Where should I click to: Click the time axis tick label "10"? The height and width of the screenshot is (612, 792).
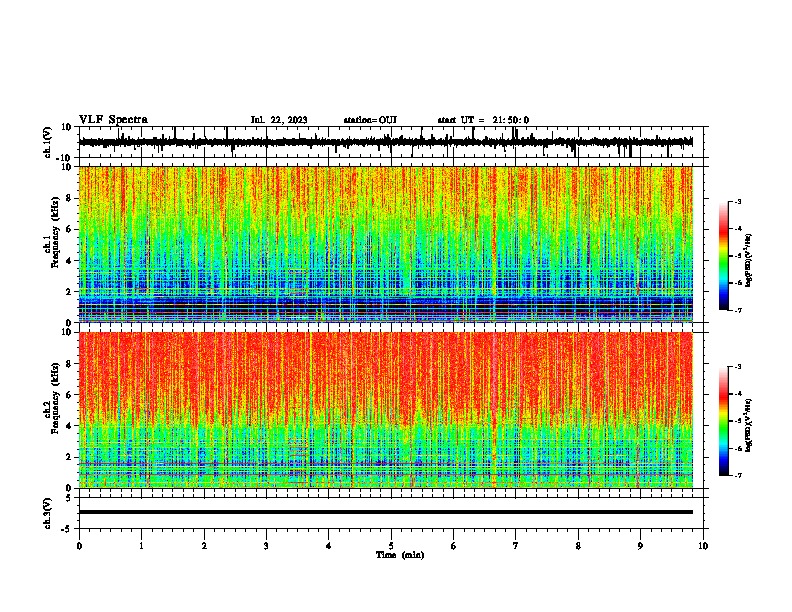click(703, 546)
